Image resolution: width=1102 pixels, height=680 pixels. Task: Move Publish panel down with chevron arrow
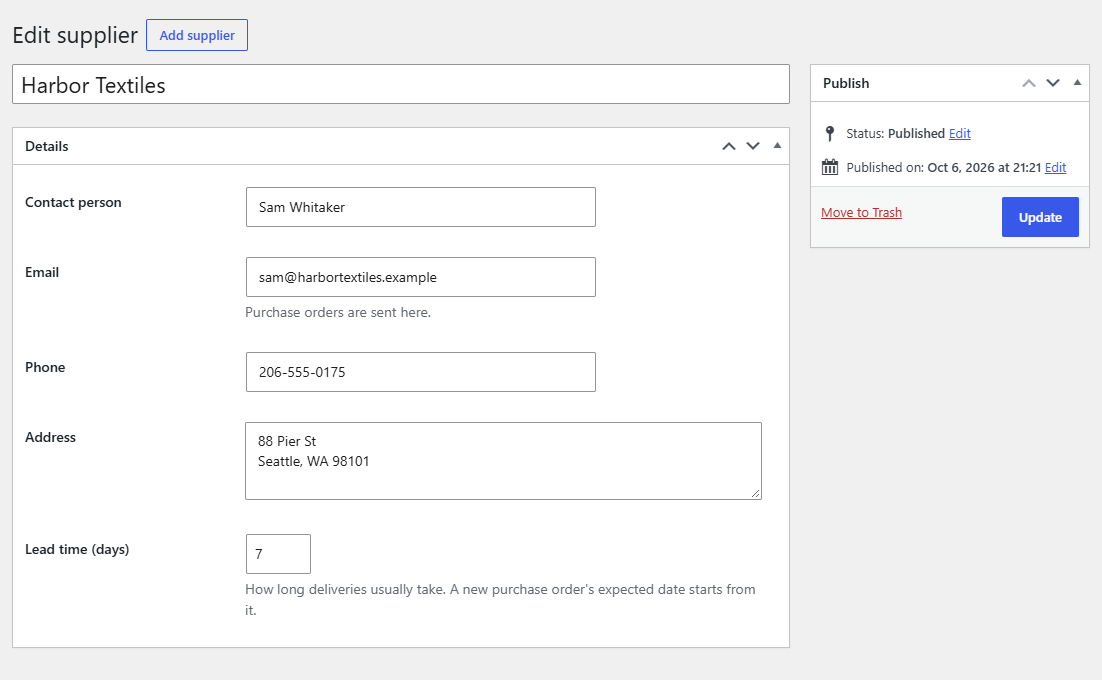click(x=1053, y=83)
